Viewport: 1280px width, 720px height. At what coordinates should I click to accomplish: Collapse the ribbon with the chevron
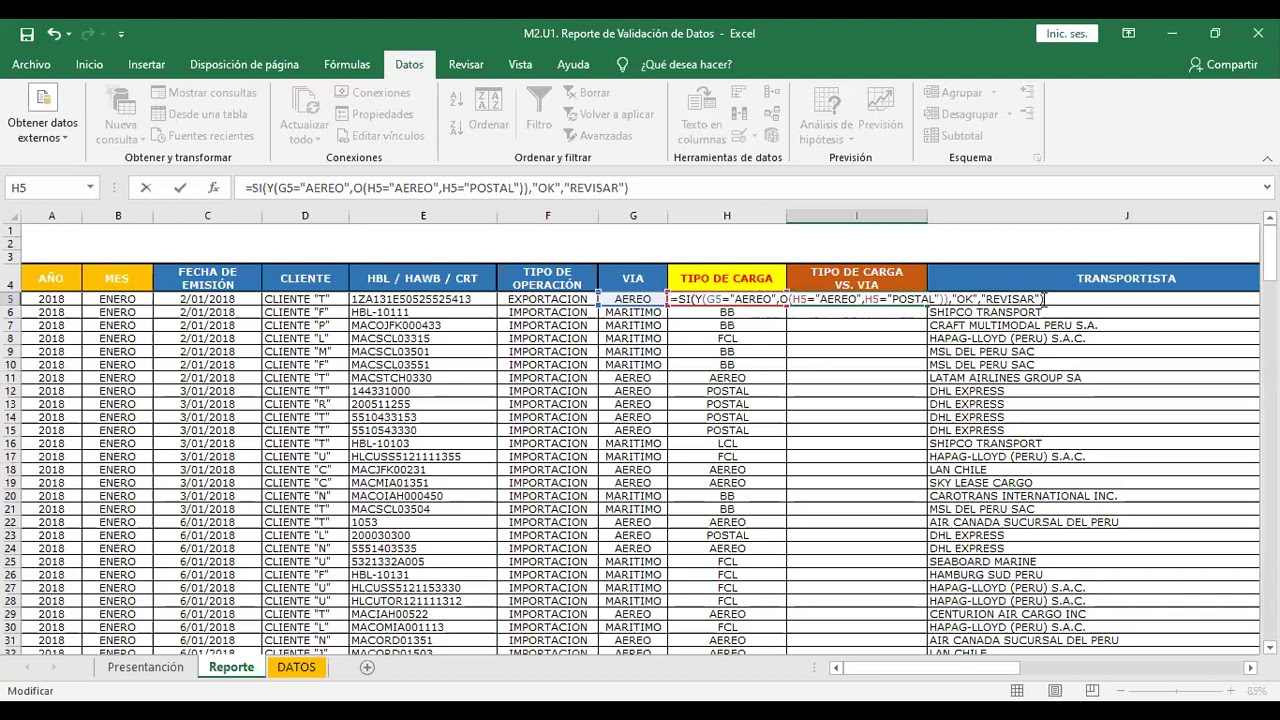[x=1267, y=158]
